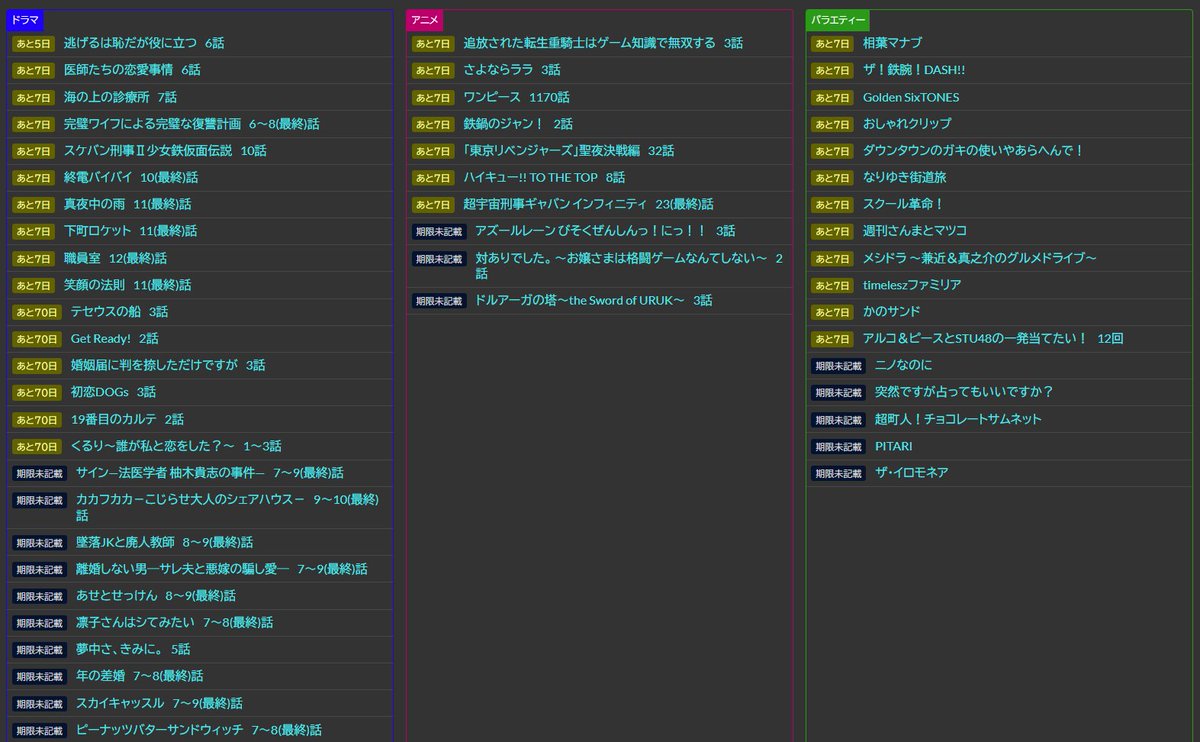1200x742 pixels.
Task: Open 逃げるは恥だが役に立つ 6話
Action: [144, 43]
